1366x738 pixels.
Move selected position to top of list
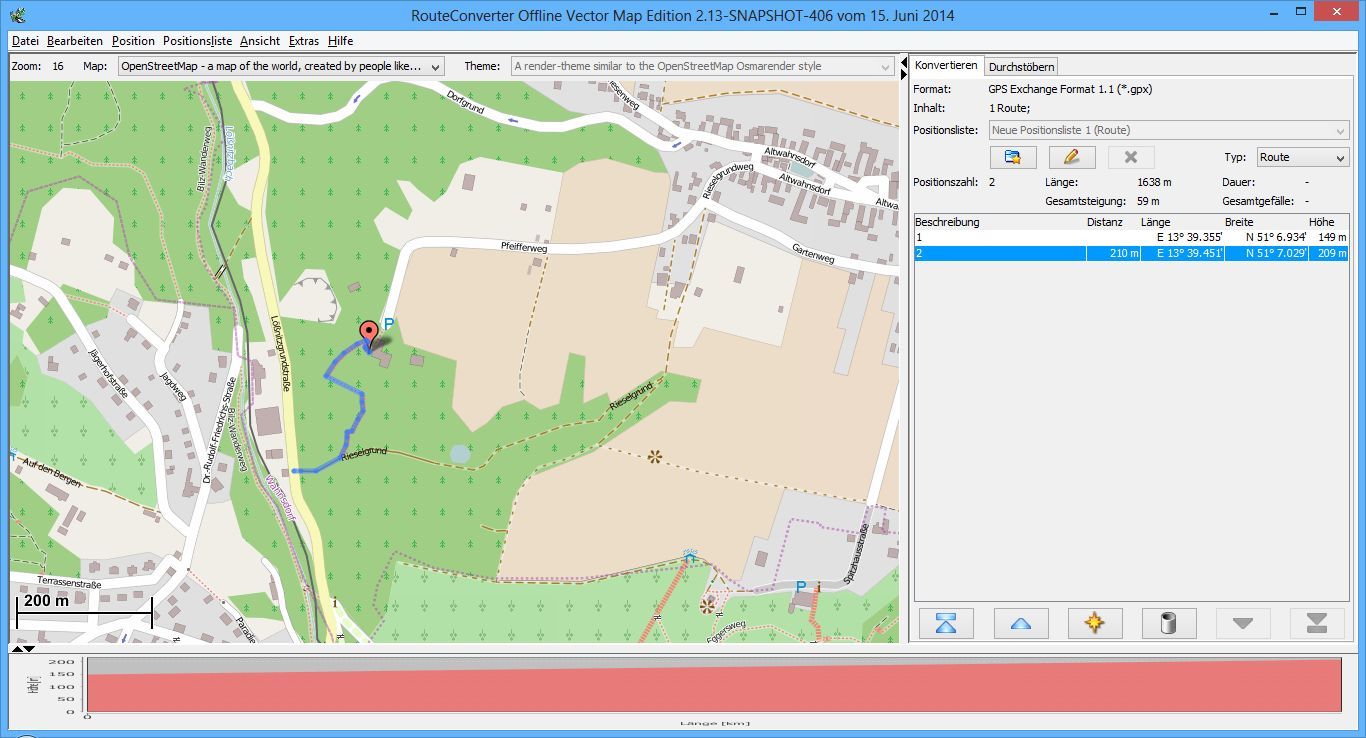(x=947, y=623)
